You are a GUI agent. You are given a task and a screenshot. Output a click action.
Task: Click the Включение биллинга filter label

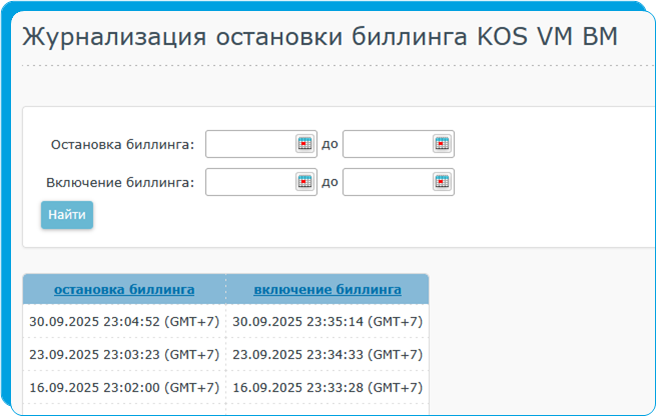tap(120, 183)
